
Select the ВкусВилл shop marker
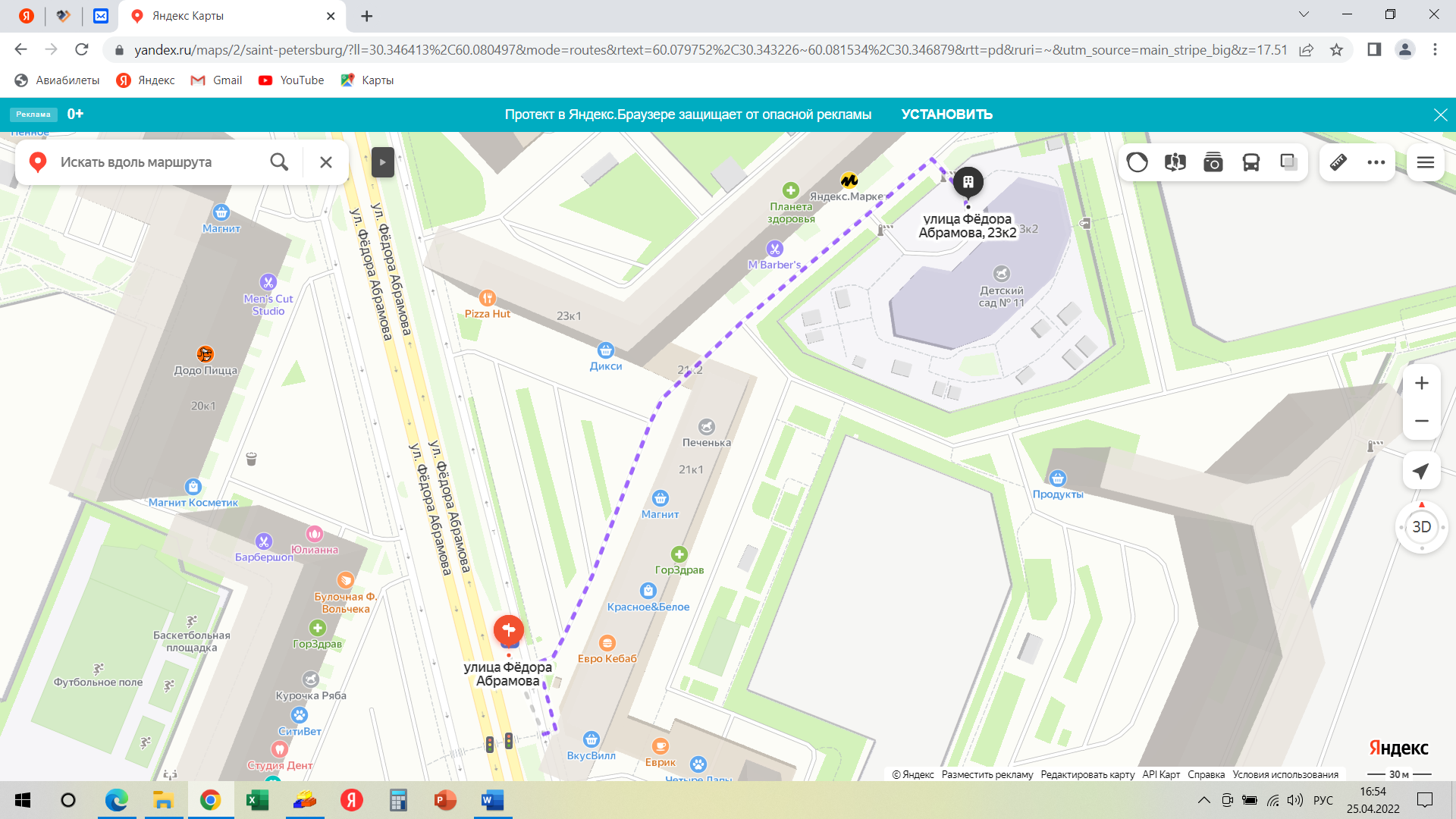click(591, 739)
